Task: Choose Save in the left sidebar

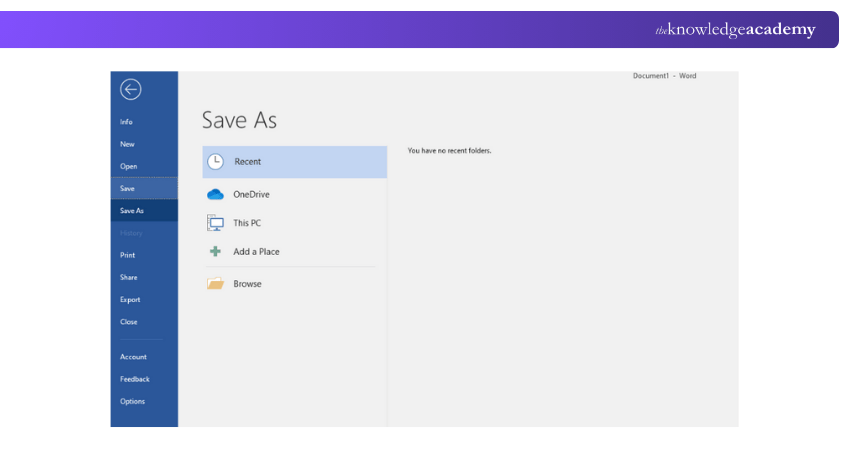Action: tap(144, 188)
